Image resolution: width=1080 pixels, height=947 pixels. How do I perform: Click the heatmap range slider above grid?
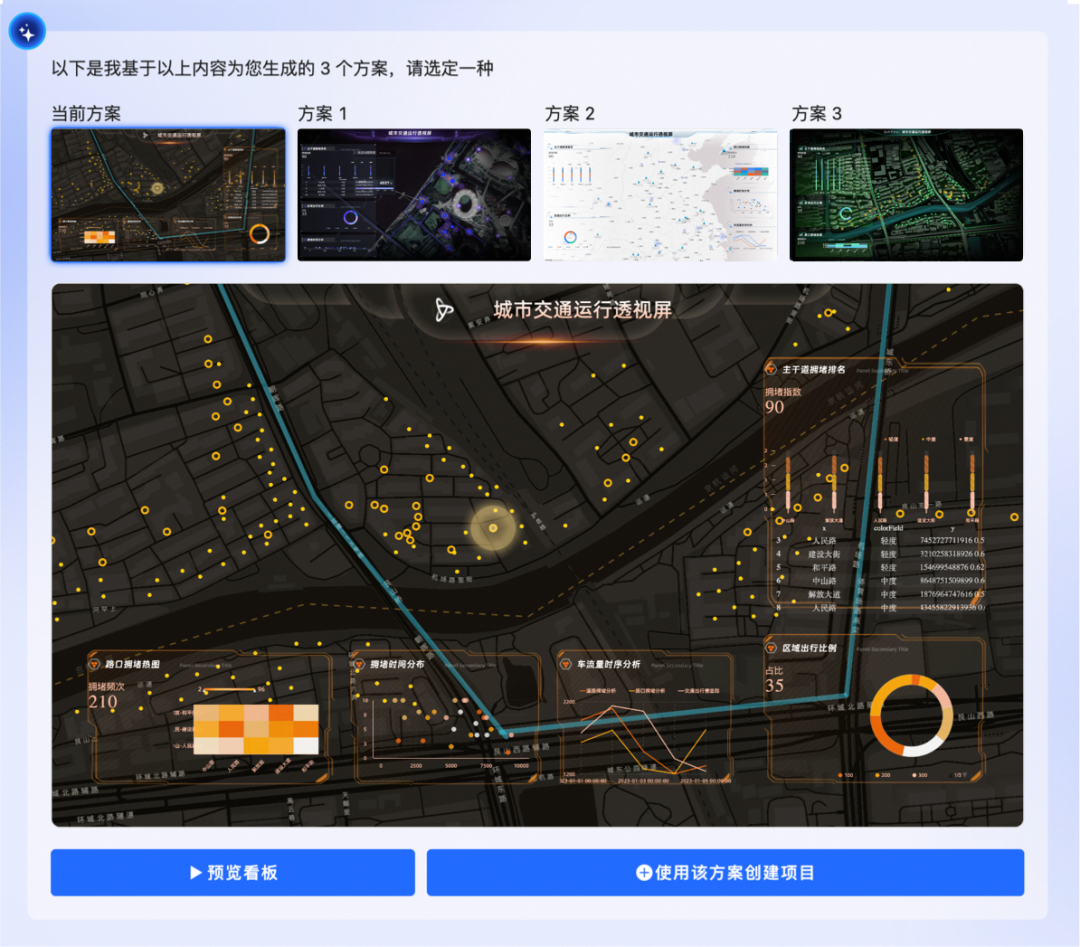(x=229, y=689)
